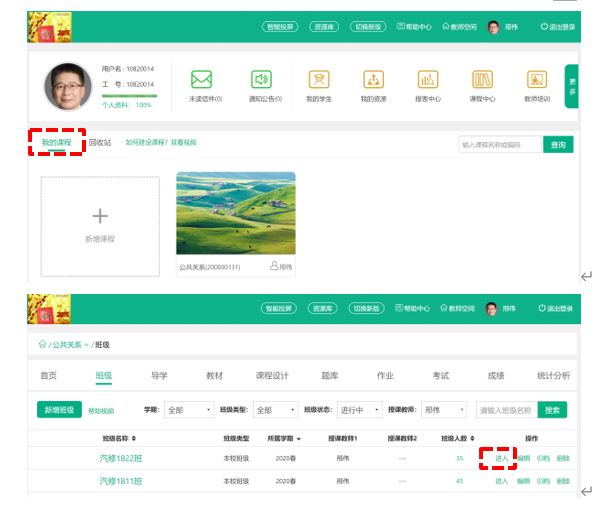Switch to the 课程设计 tab
Image resolution: width=614 pixels, height=506 pixels.
[x=271, y=376]
